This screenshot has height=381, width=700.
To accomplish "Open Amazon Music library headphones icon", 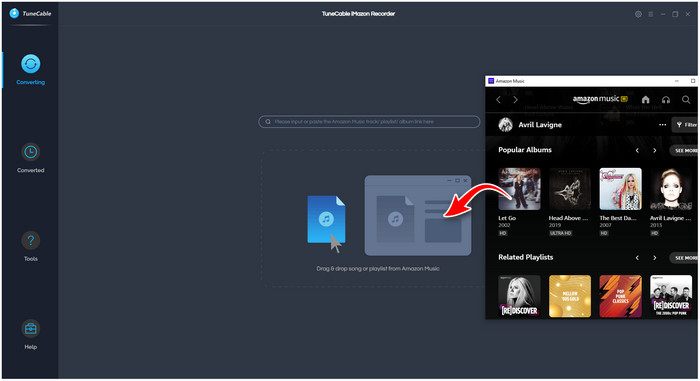I will tap(666, 100).
